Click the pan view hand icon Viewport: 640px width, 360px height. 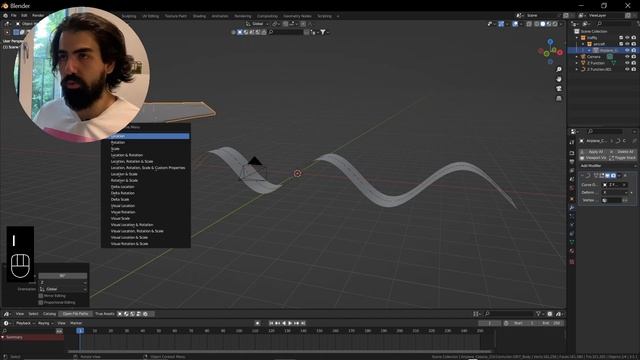pos(559,79)
